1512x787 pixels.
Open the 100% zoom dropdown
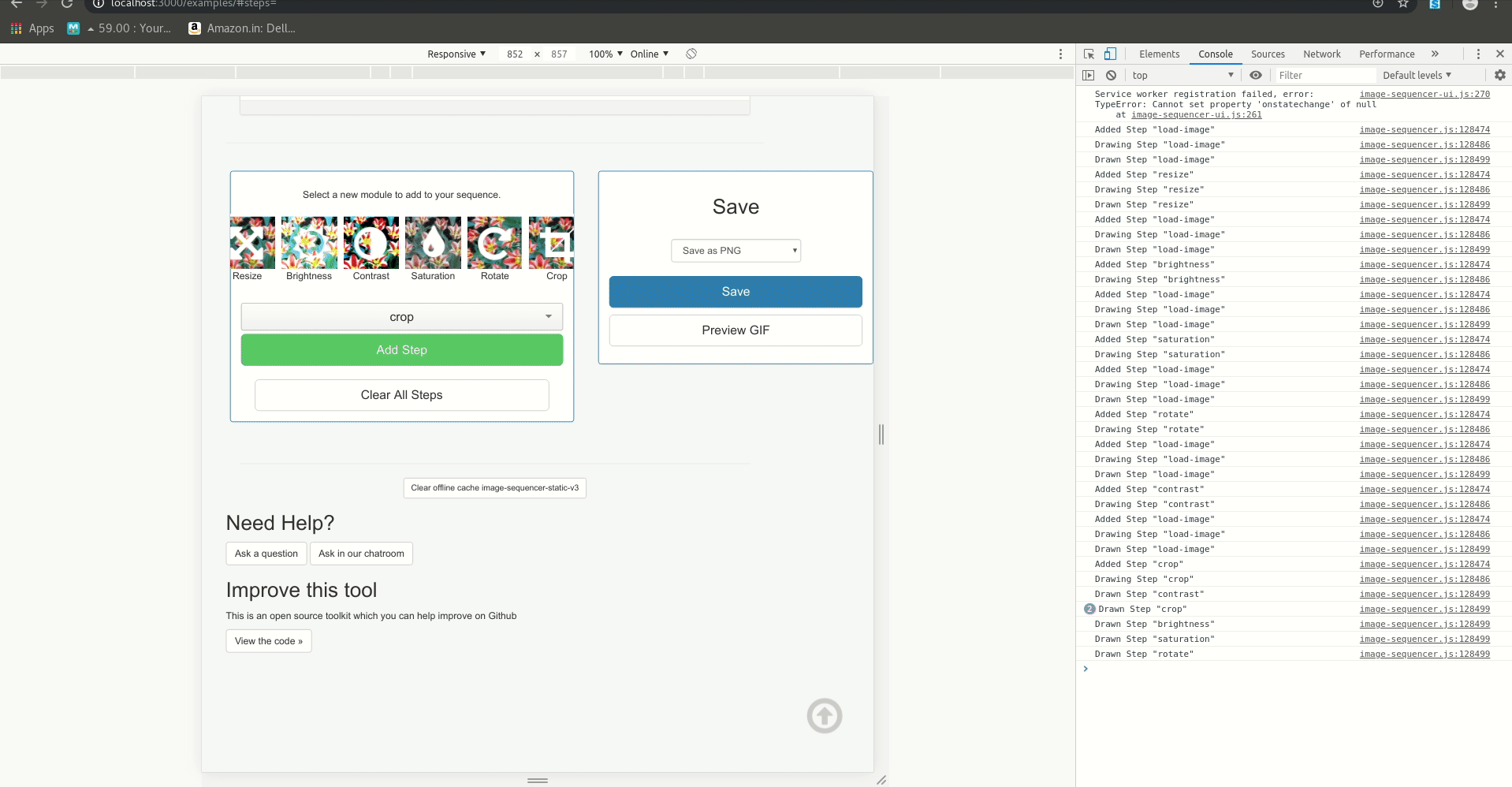(x=605, y=54)
